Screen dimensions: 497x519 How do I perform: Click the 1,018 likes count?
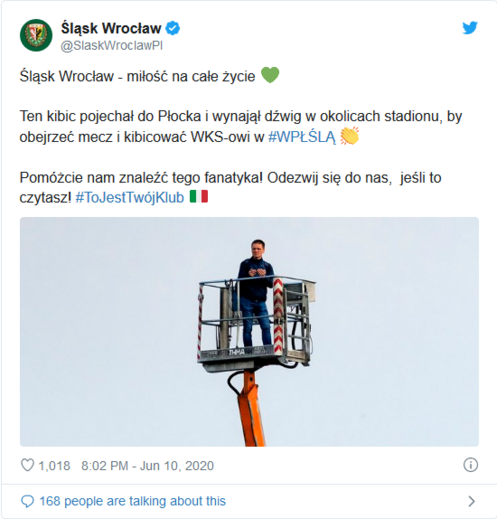54,466
